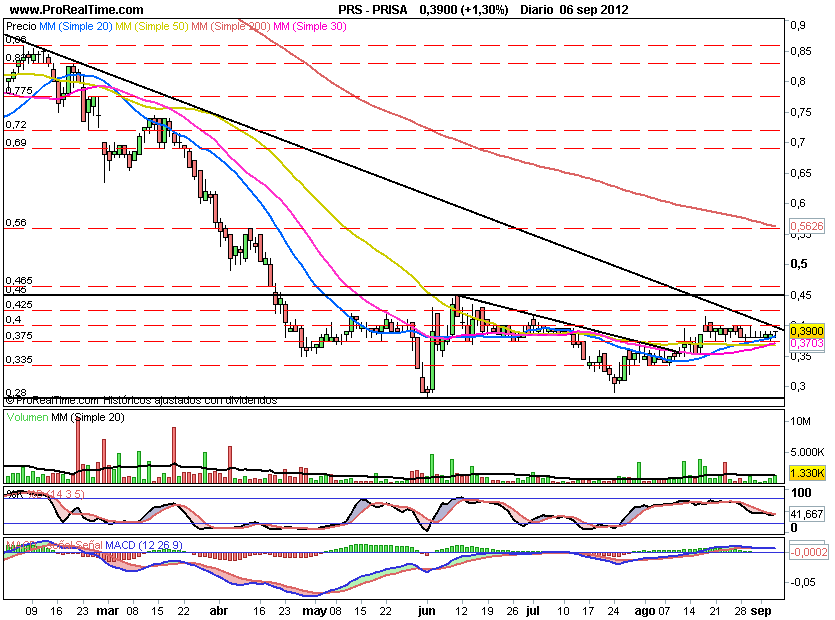Click the yellow 0,3900 current price tag

point(806,330)
